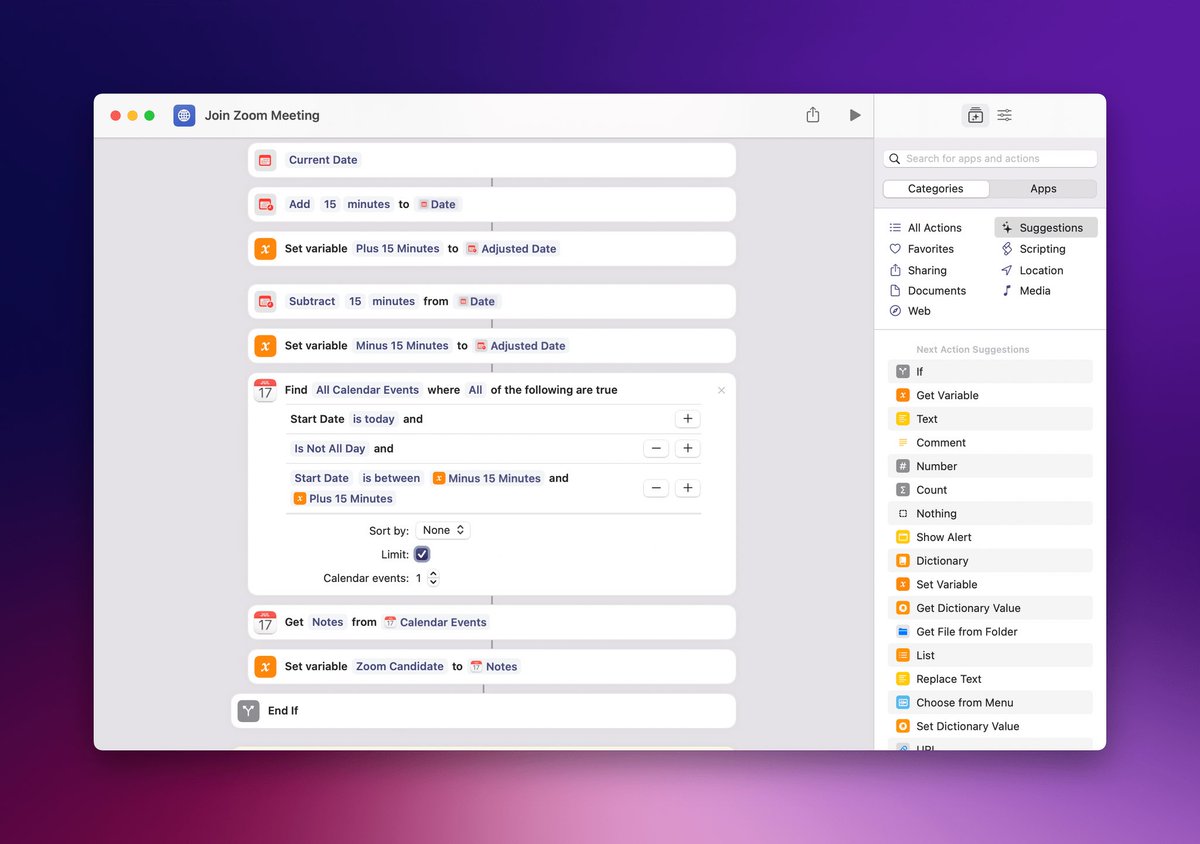Add the Set Variable suggested action

990,584
